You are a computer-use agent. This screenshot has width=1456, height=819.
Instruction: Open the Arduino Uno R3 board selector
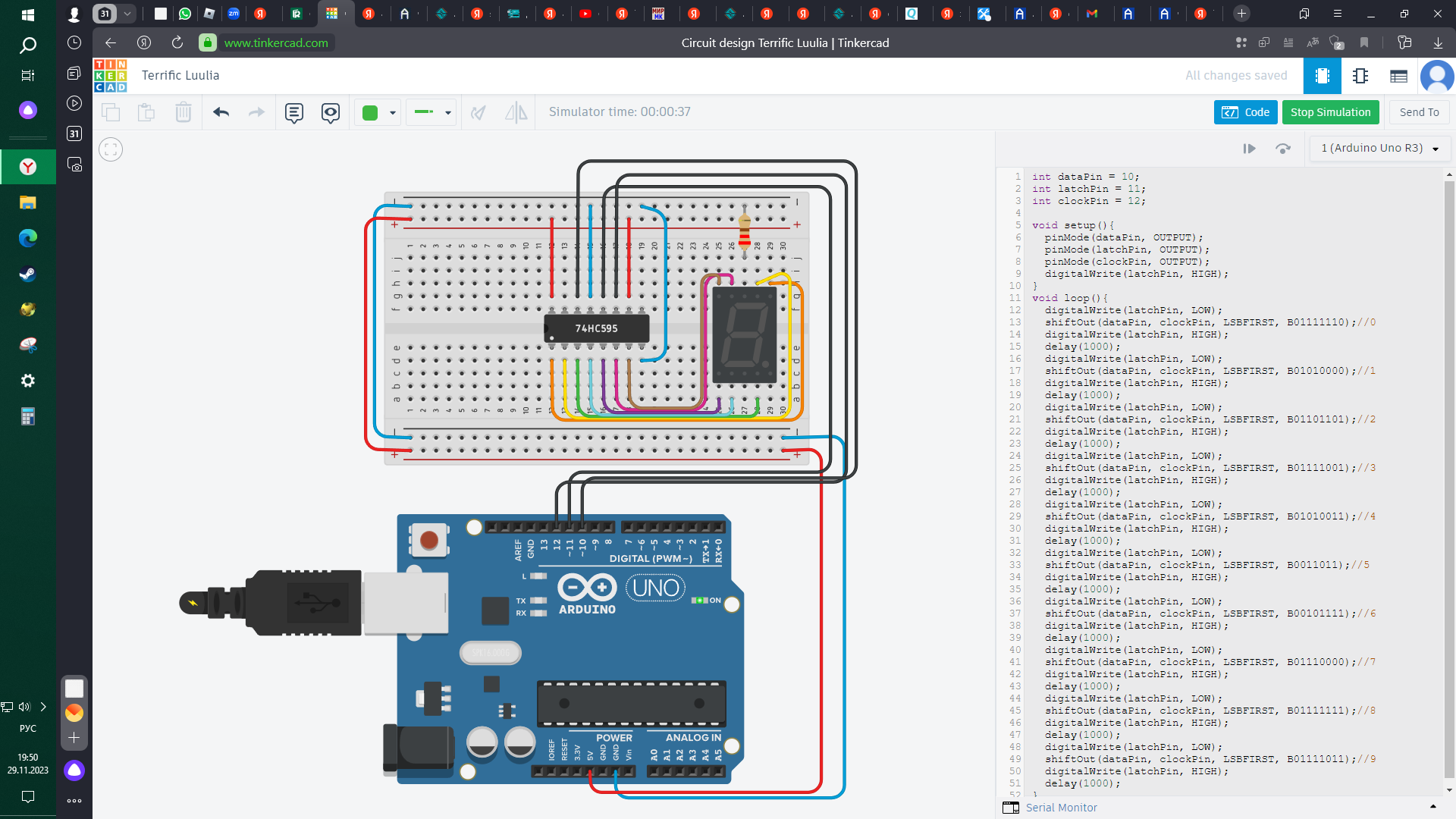1379,148
